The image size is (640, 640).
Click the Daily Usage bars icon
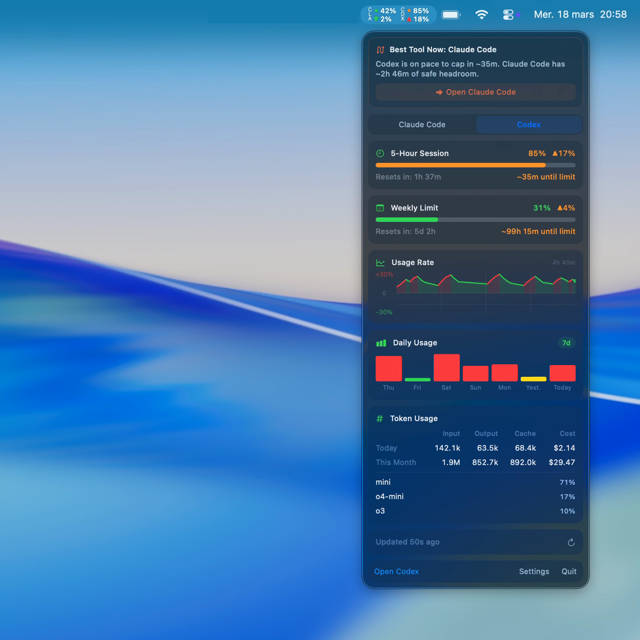[x=381, y=343]
